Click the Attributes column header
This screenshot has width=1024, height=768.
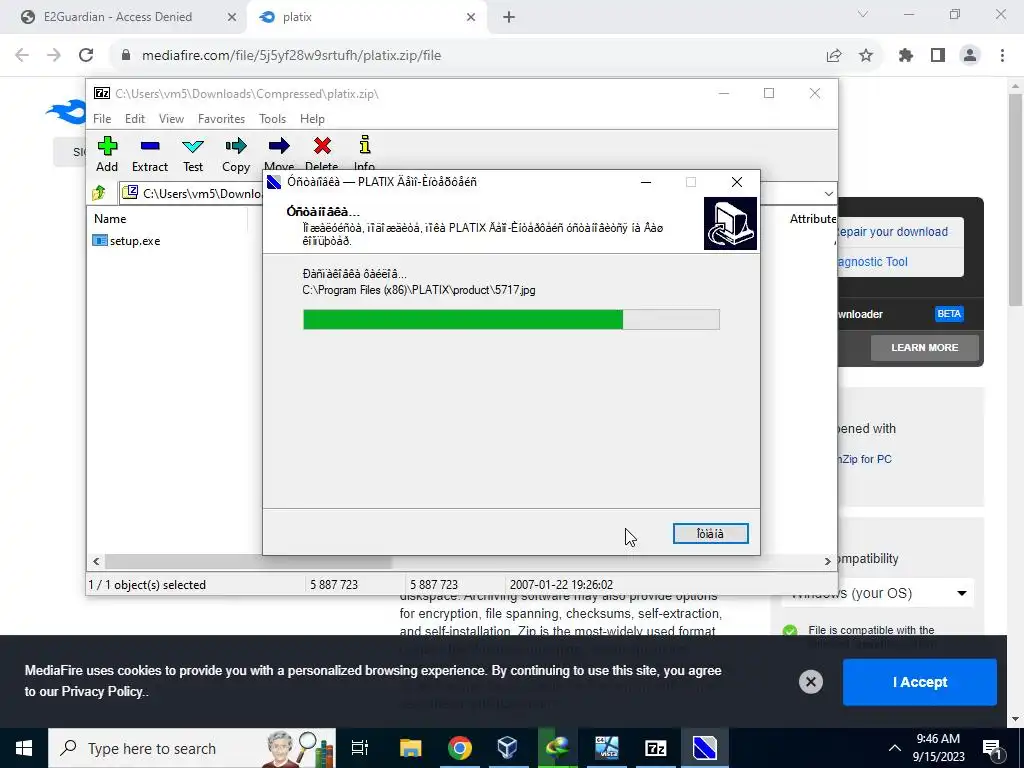coord(812,219)
